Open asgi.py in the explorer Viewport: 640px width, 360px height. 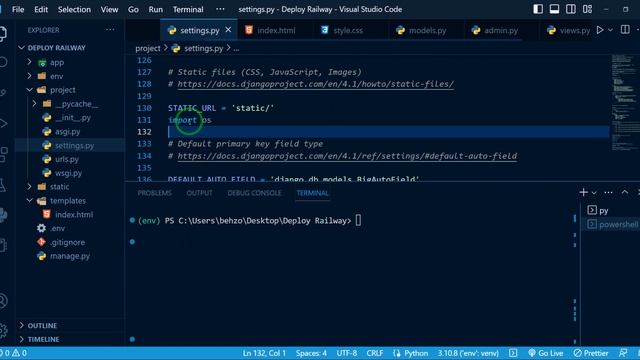(70, 131)
